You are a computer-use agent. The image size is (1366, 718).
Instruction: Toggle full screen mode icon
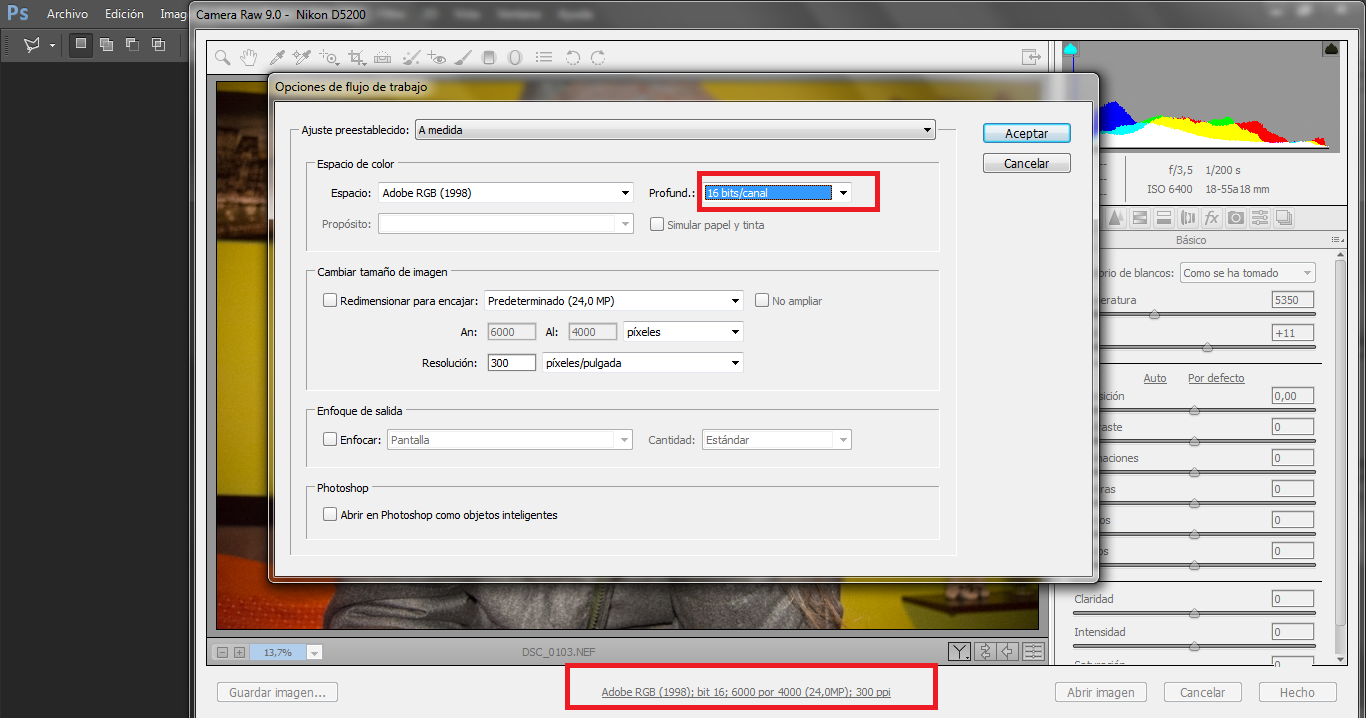1030,57
